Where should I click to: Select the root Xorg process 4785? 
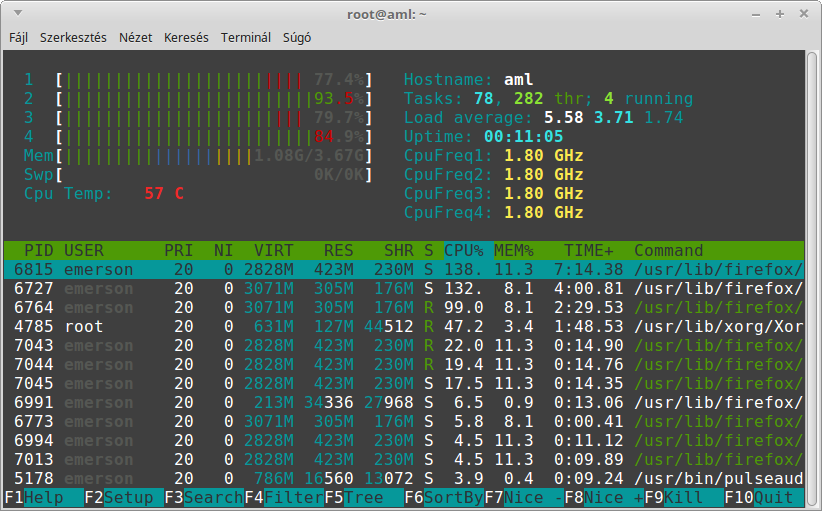tap(404, 327)
